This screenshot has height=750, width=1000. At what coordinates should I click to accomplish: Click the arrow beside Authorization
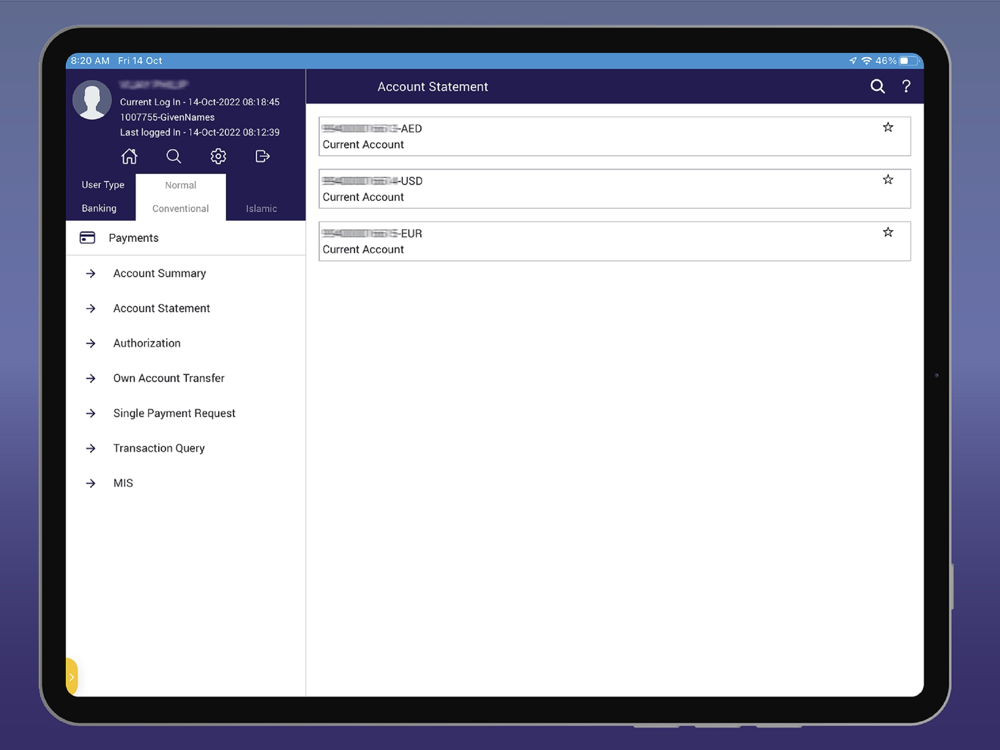coord(91,344)
